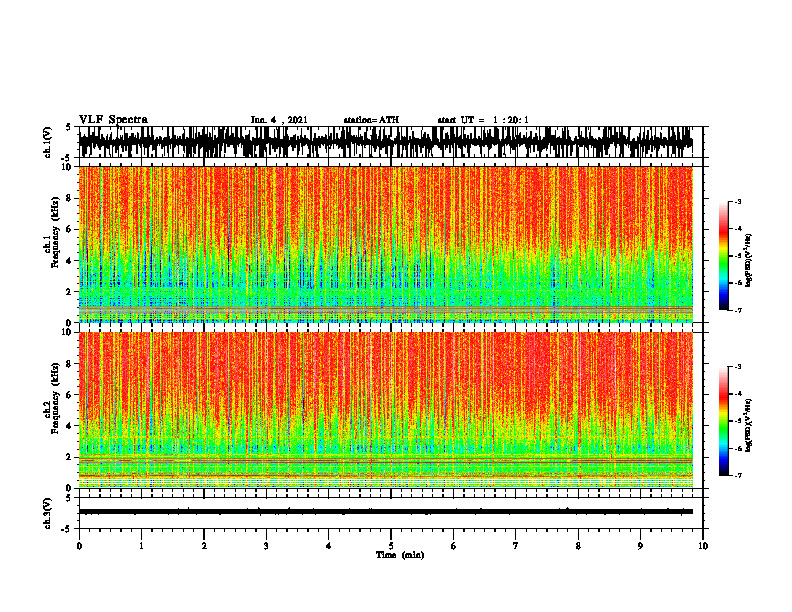Click the date label 'Jan. 4, 2021'
792x612 pixels.
coord(279,120)
